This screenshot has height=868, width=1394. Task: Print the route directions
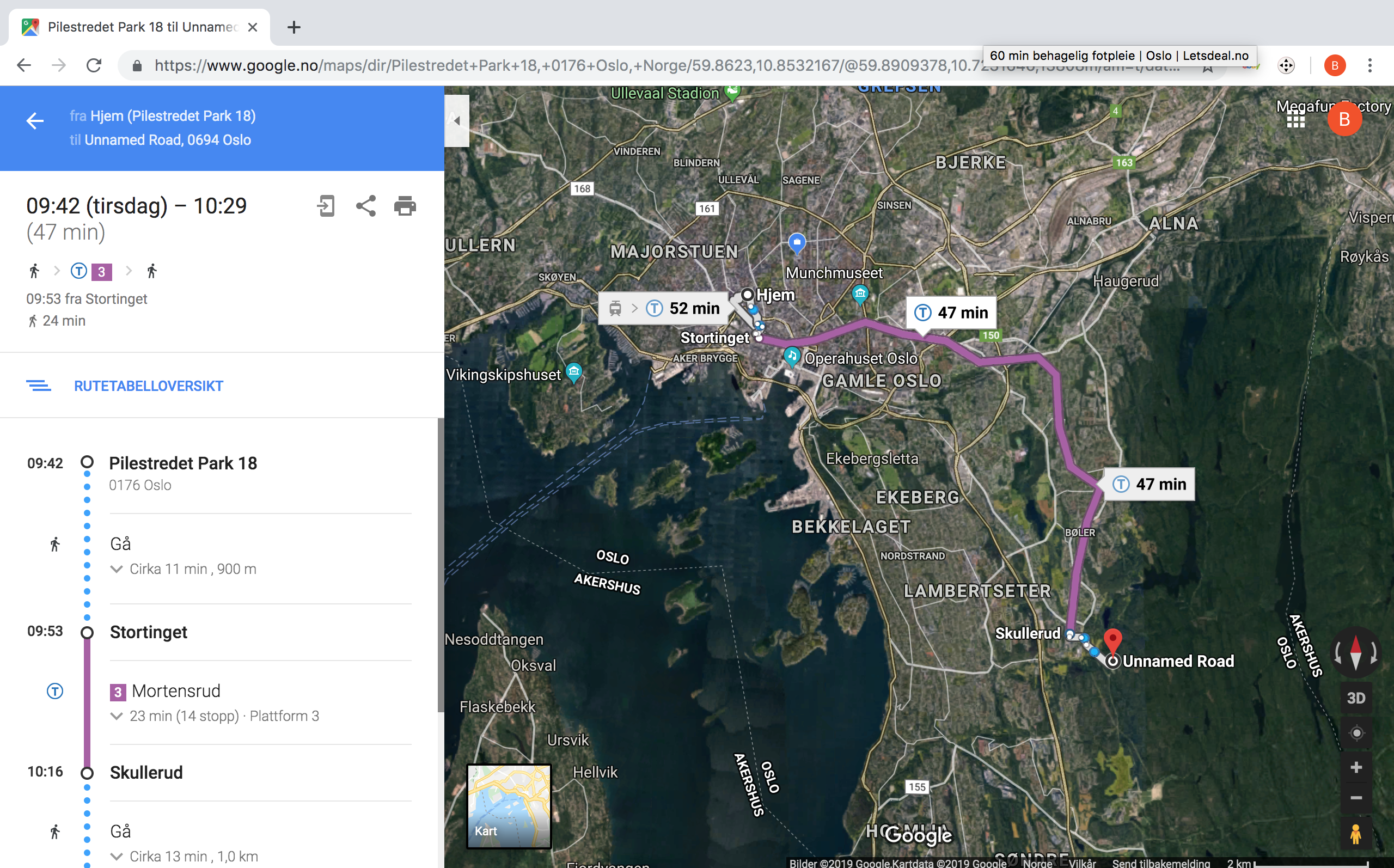(x=405, y=205)
